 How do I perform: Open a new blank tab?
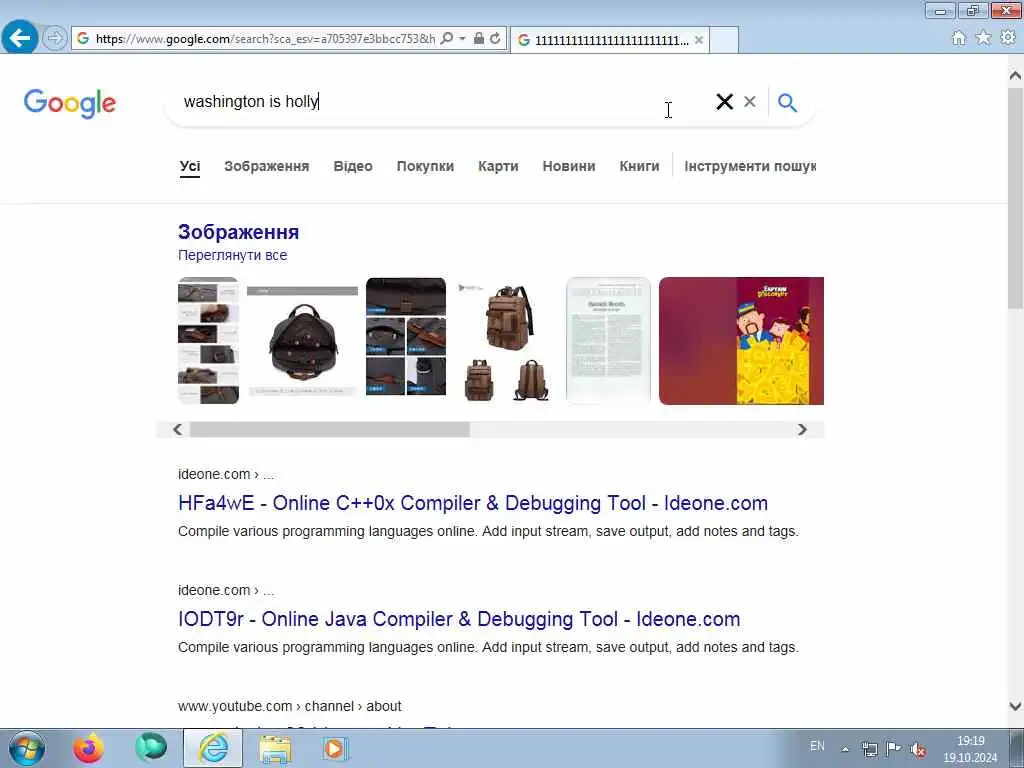[x=724, y=40]
